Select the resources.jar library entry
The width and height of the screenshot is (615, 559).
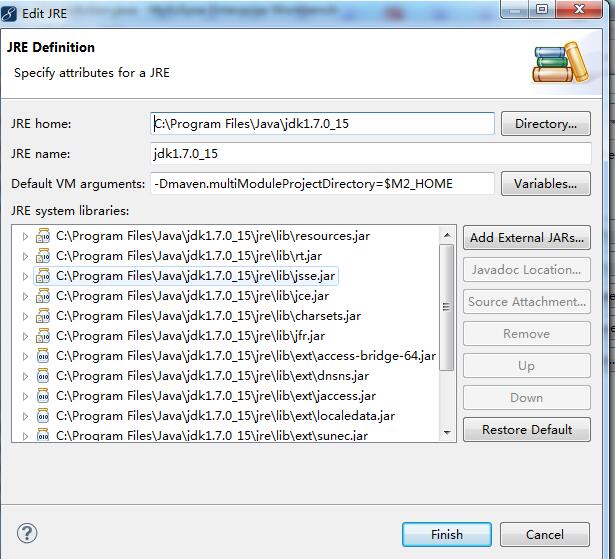point(213,236)
